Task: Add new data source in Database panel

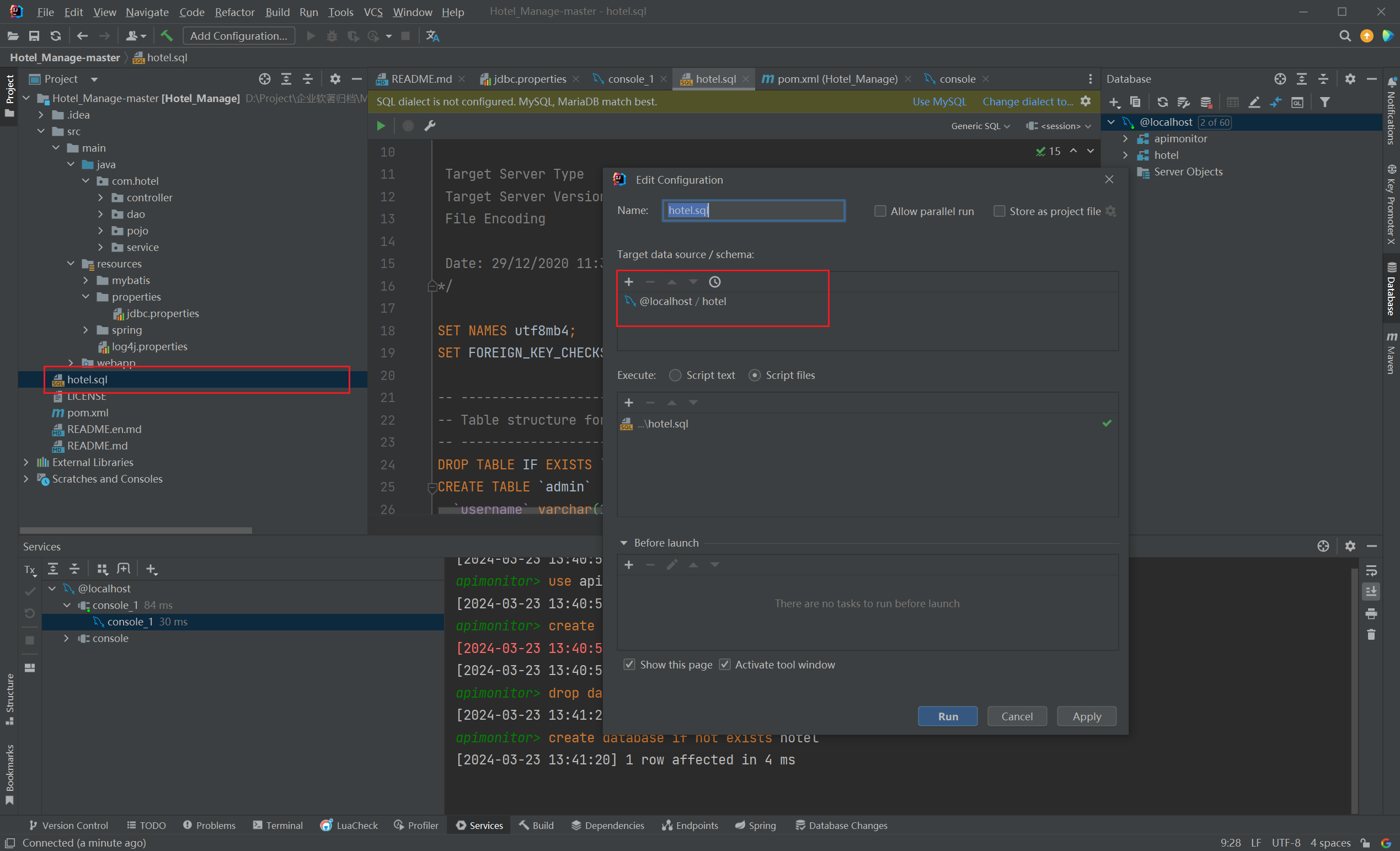Action: [x=1114, y=102]
